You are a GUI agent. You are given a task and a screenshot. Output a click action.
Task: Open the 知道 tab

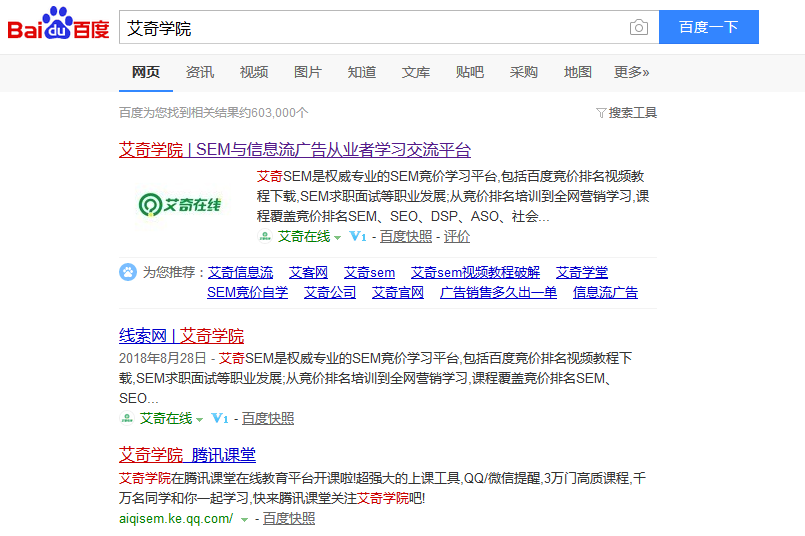361,72
